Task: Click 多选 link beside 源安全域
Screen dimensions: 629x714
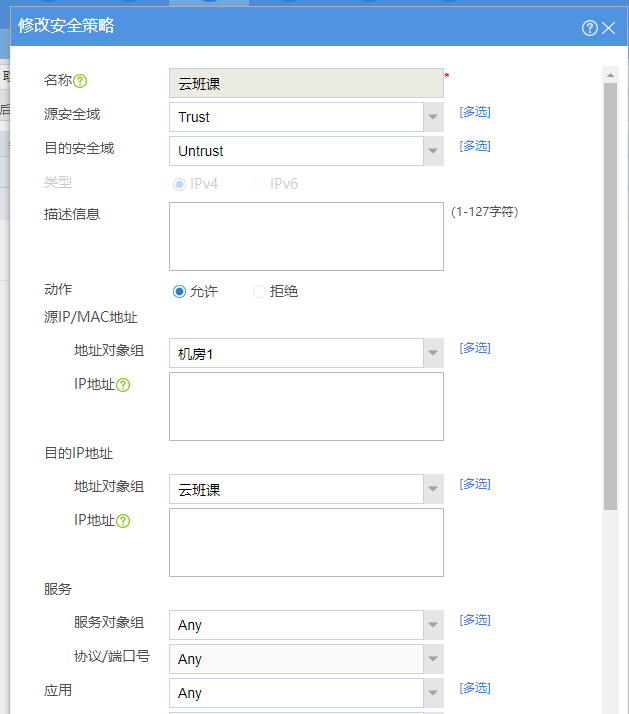Action: [475, 112]
